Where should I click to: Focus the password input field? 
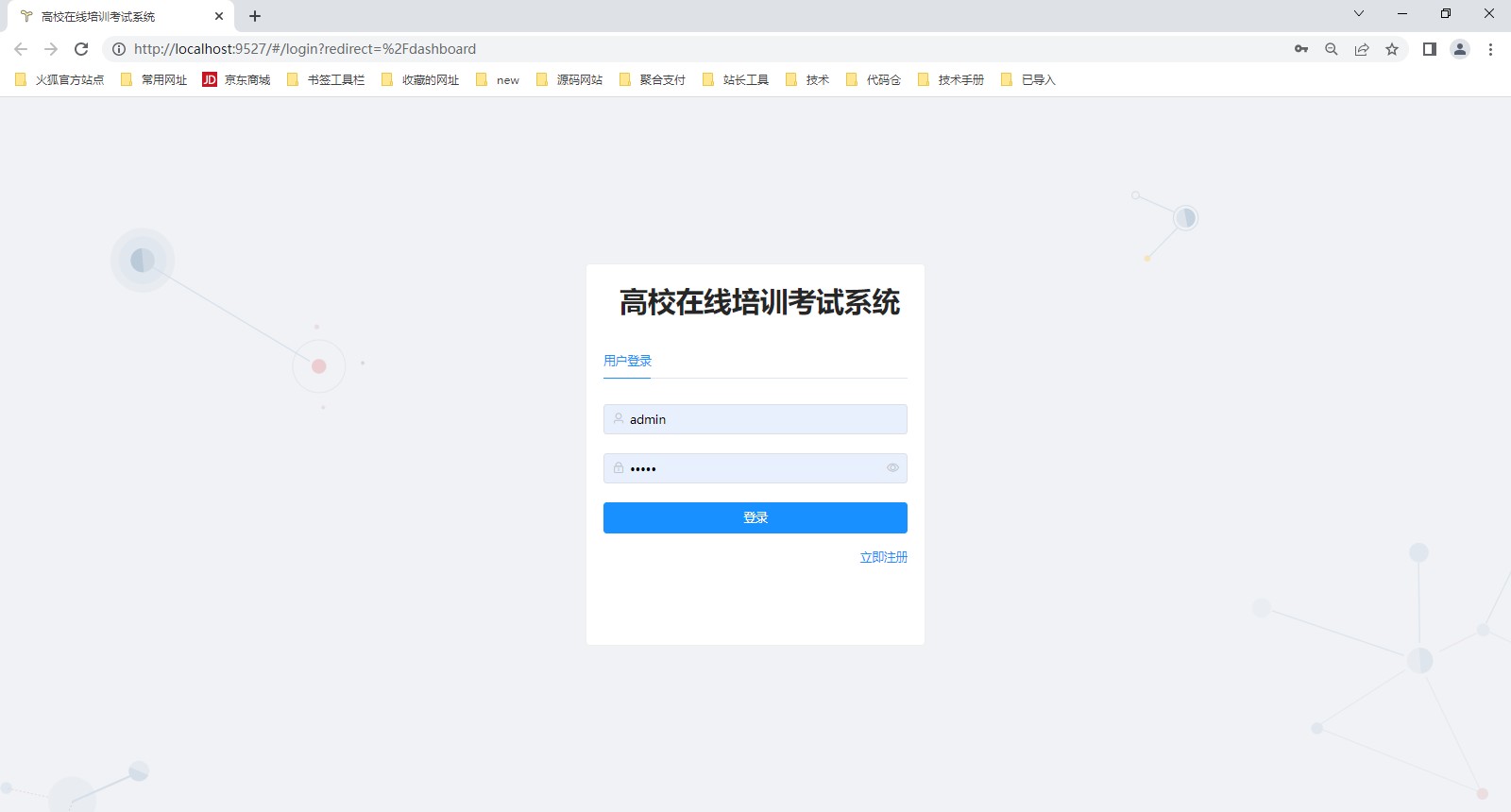(755, 468)
